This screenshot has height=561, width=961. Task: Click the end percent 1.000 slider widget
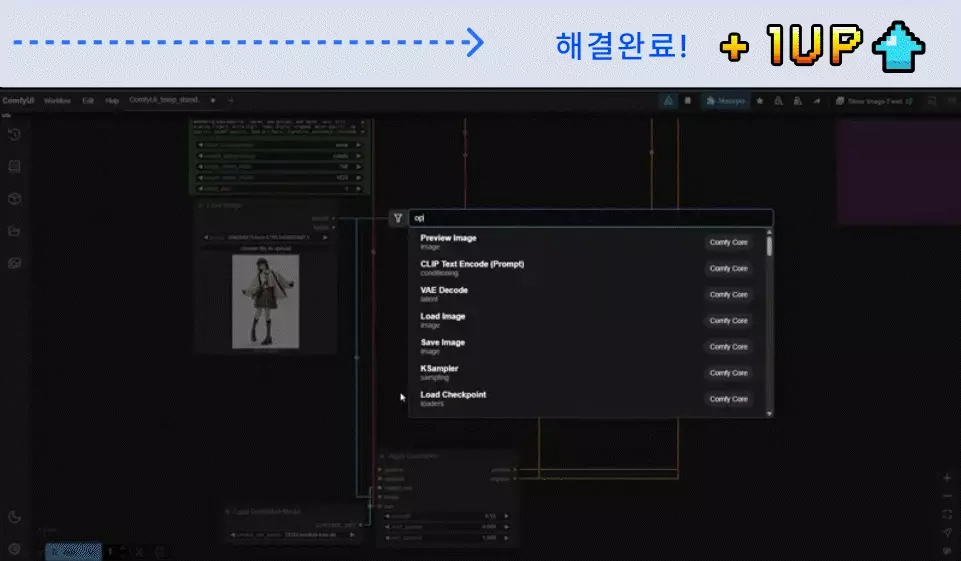(x=446, y=538)
